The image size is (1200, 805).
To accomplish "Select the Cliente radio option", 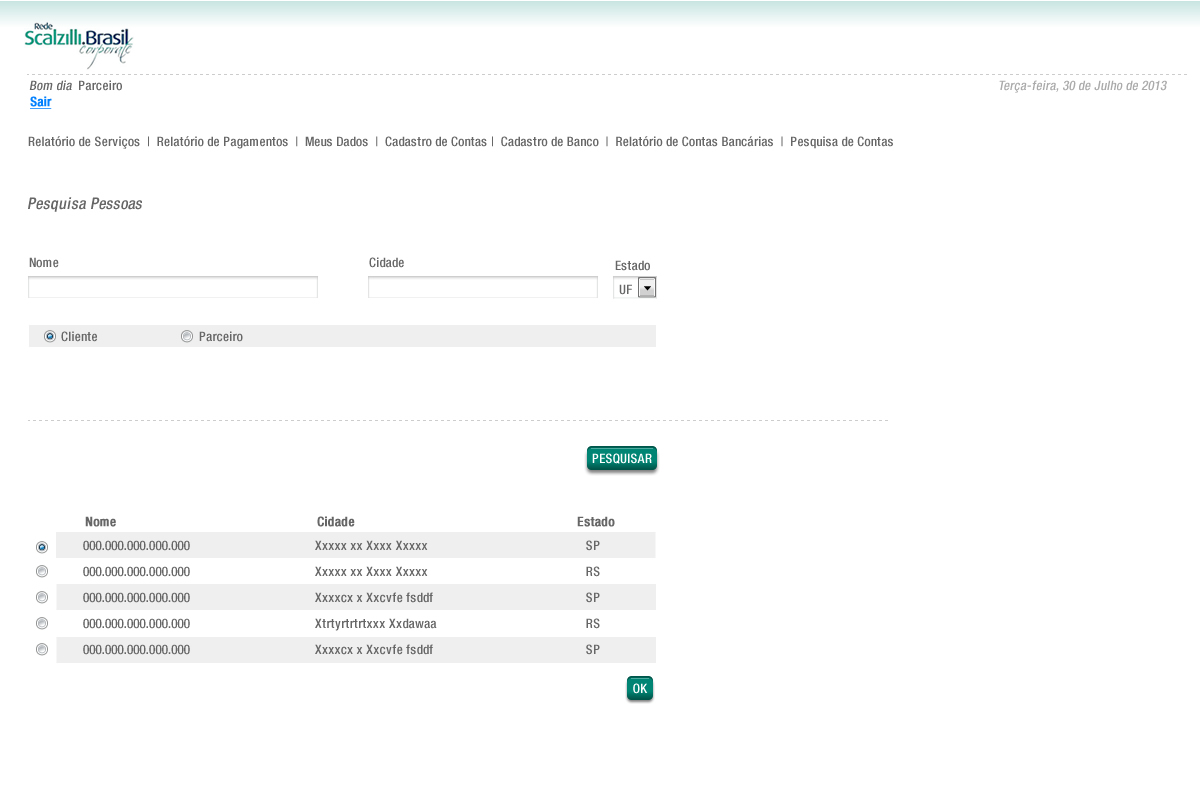I will click(x=50, y=337).
